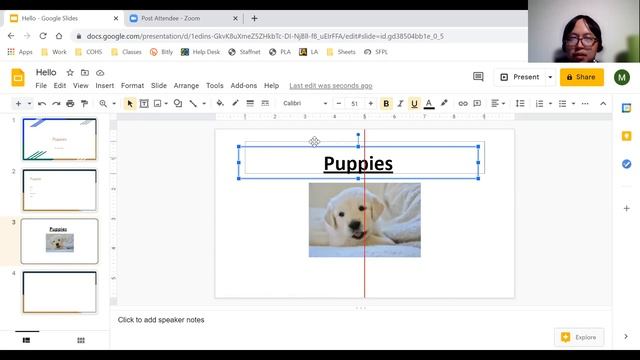The width and height of the screenshot is (640, 360).
Task: Switch to filmstrip view icon
Action: (x=27, y=340)
